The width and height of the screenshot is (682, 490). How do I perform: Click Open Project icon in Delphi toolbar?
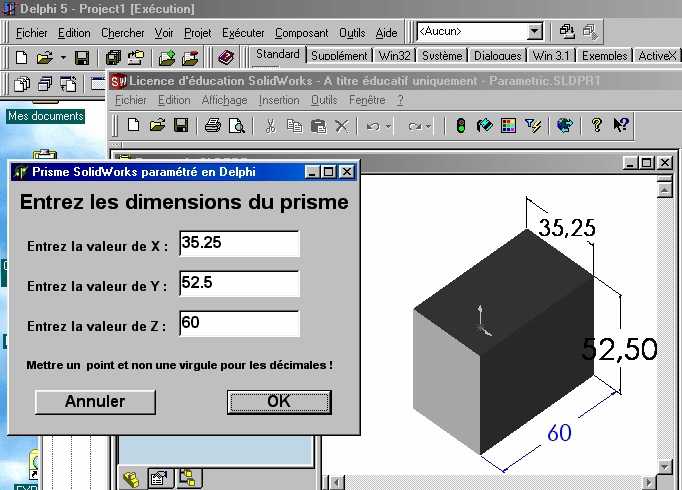(136, 57)
